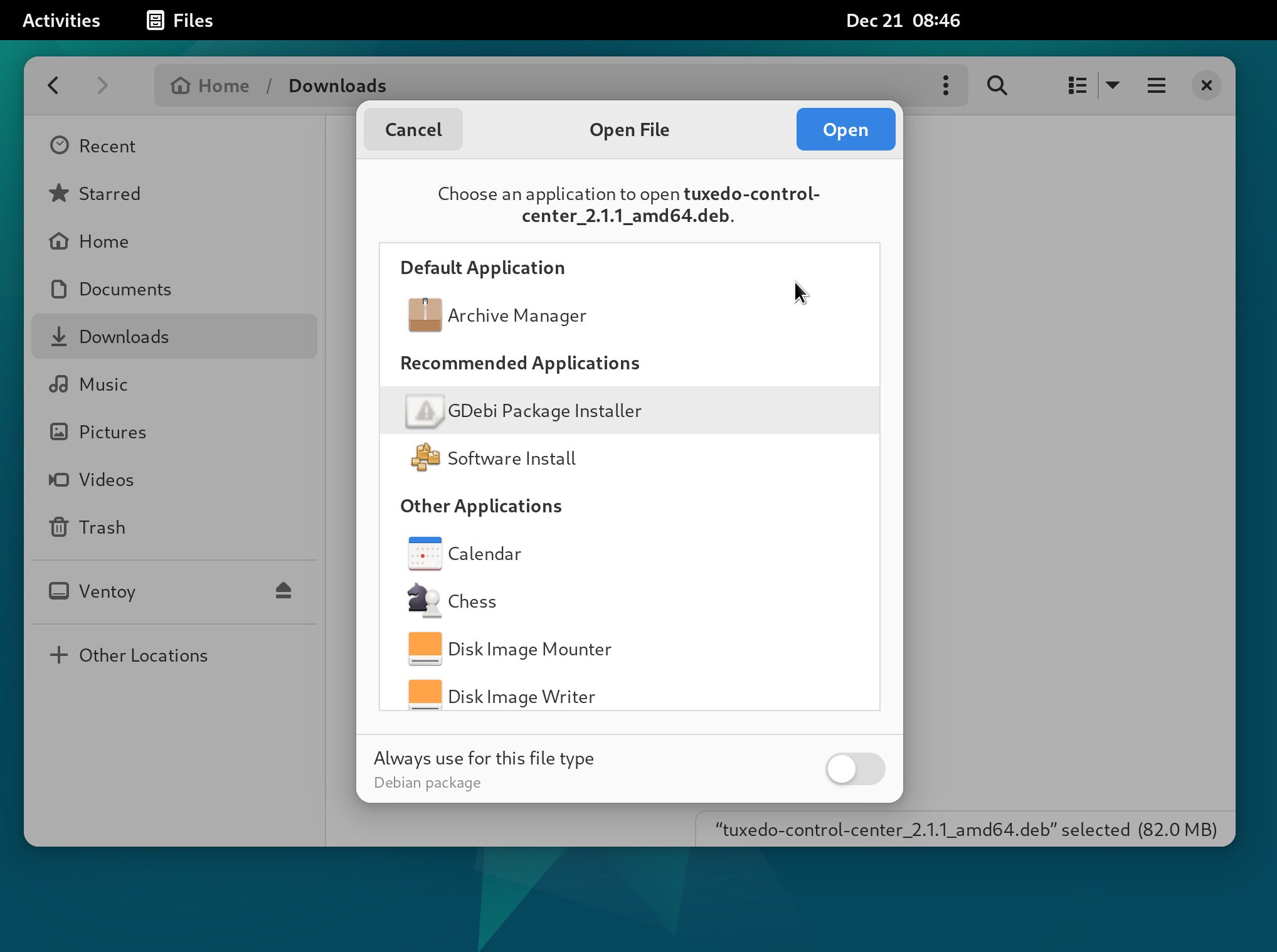This screenshot has height=952, width=1277.
Task: Open Pictures in the sidebar
Action: 174,431
